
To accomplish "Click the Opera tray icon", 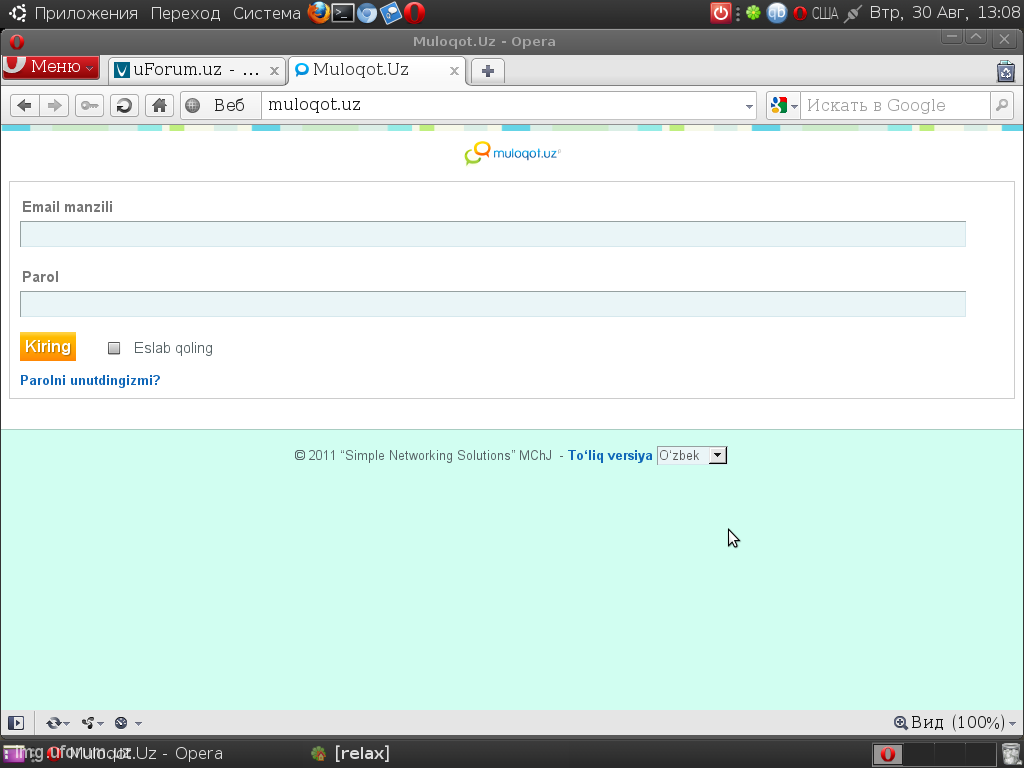I will click(x=800, y=13).
